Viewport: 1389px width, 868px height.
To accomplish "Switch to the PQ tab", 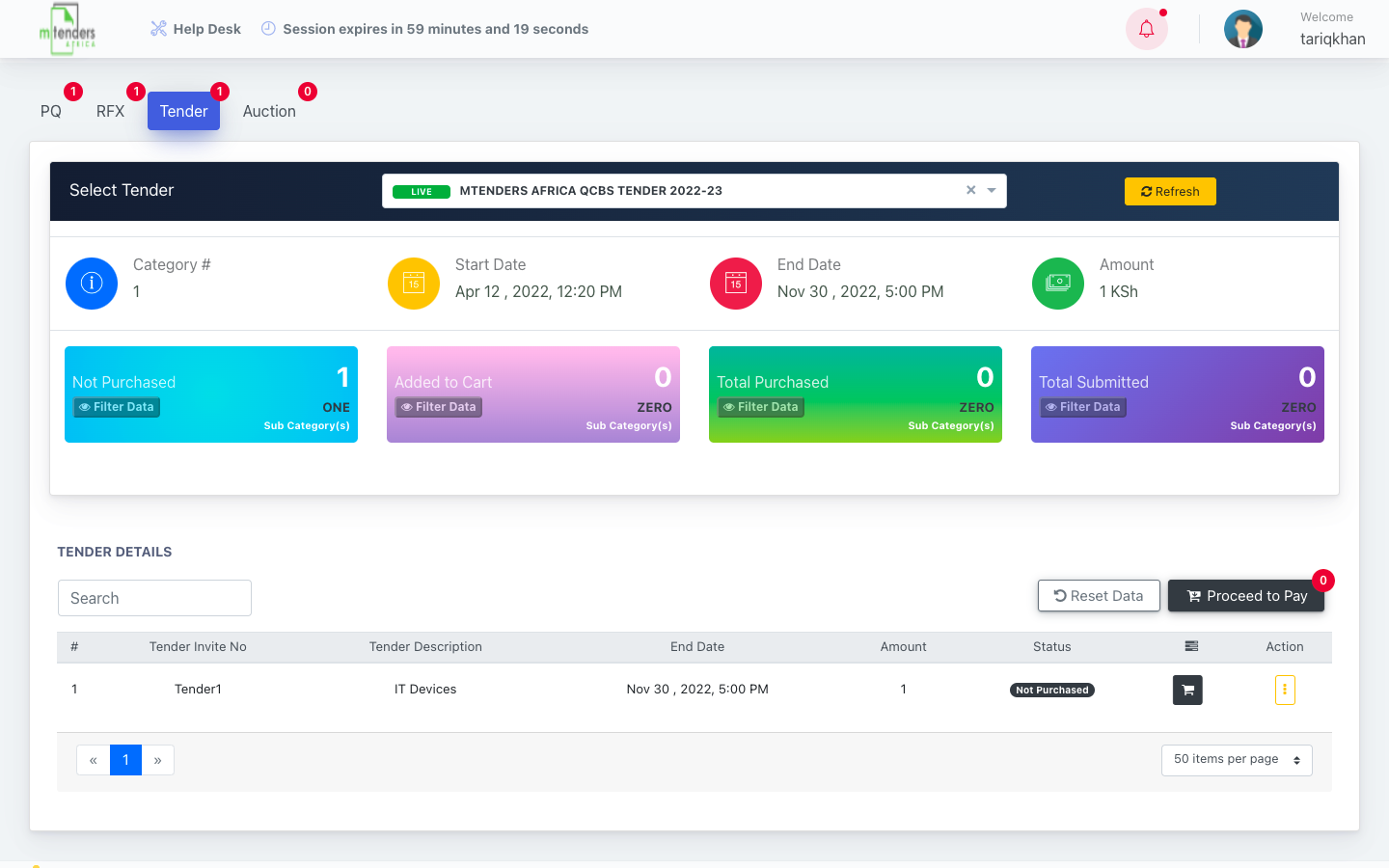I will [x=51, y=111].
